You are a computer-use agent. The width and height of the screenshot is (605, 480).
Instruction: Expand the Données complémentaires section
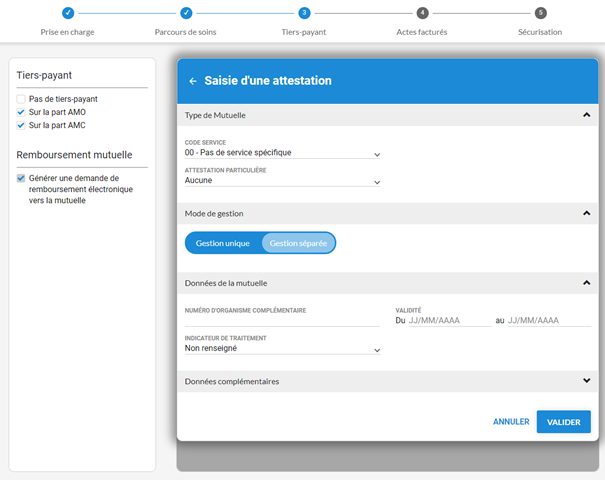pos(586,381)
